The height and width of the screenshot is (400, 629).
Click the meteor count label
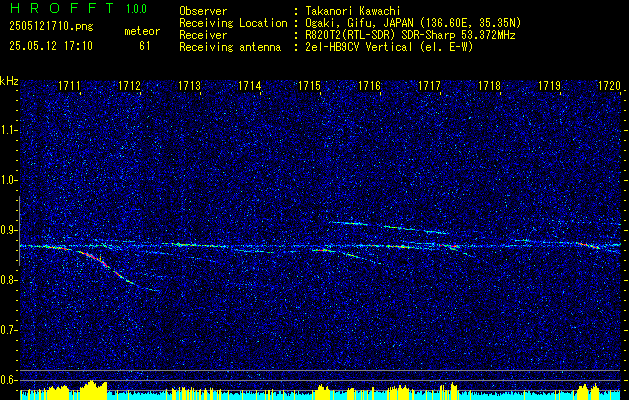point(142,31)
